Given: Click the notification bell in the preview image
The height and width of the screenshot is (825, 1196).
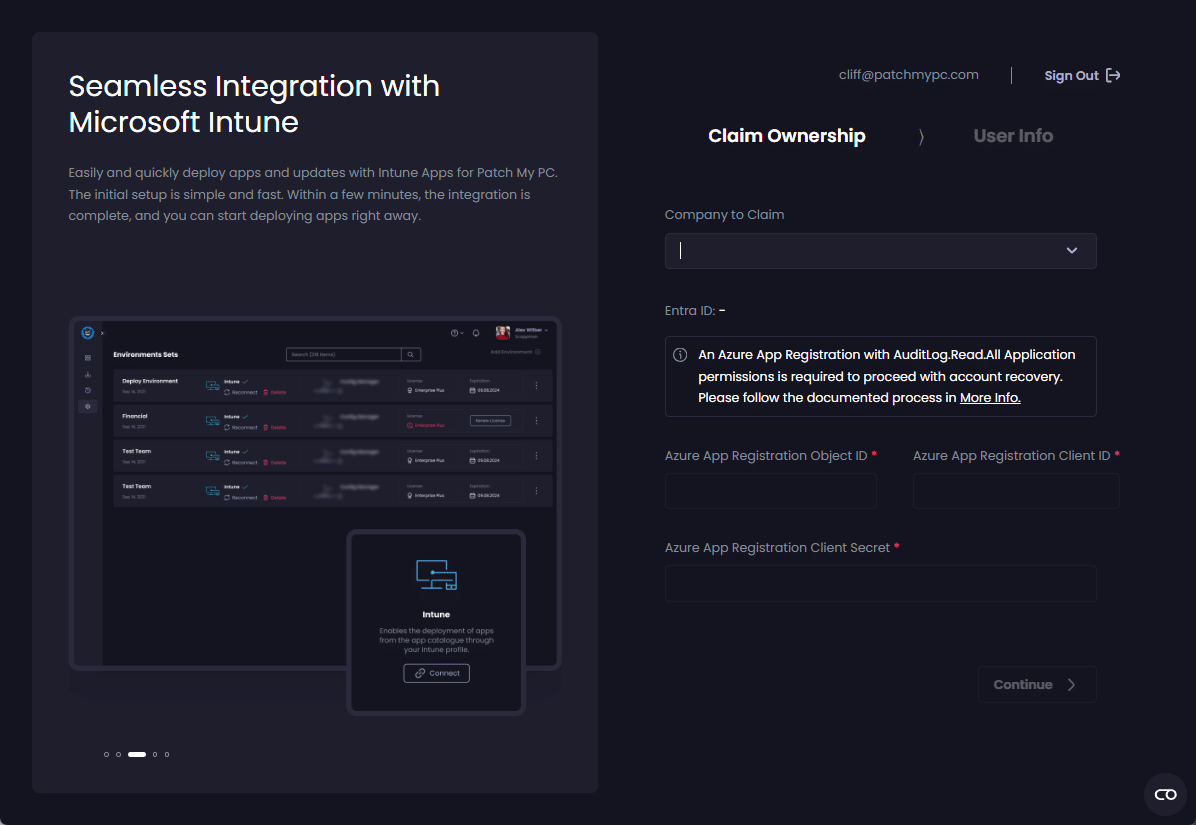Looking at the screenshot, I should coord(476,332).
